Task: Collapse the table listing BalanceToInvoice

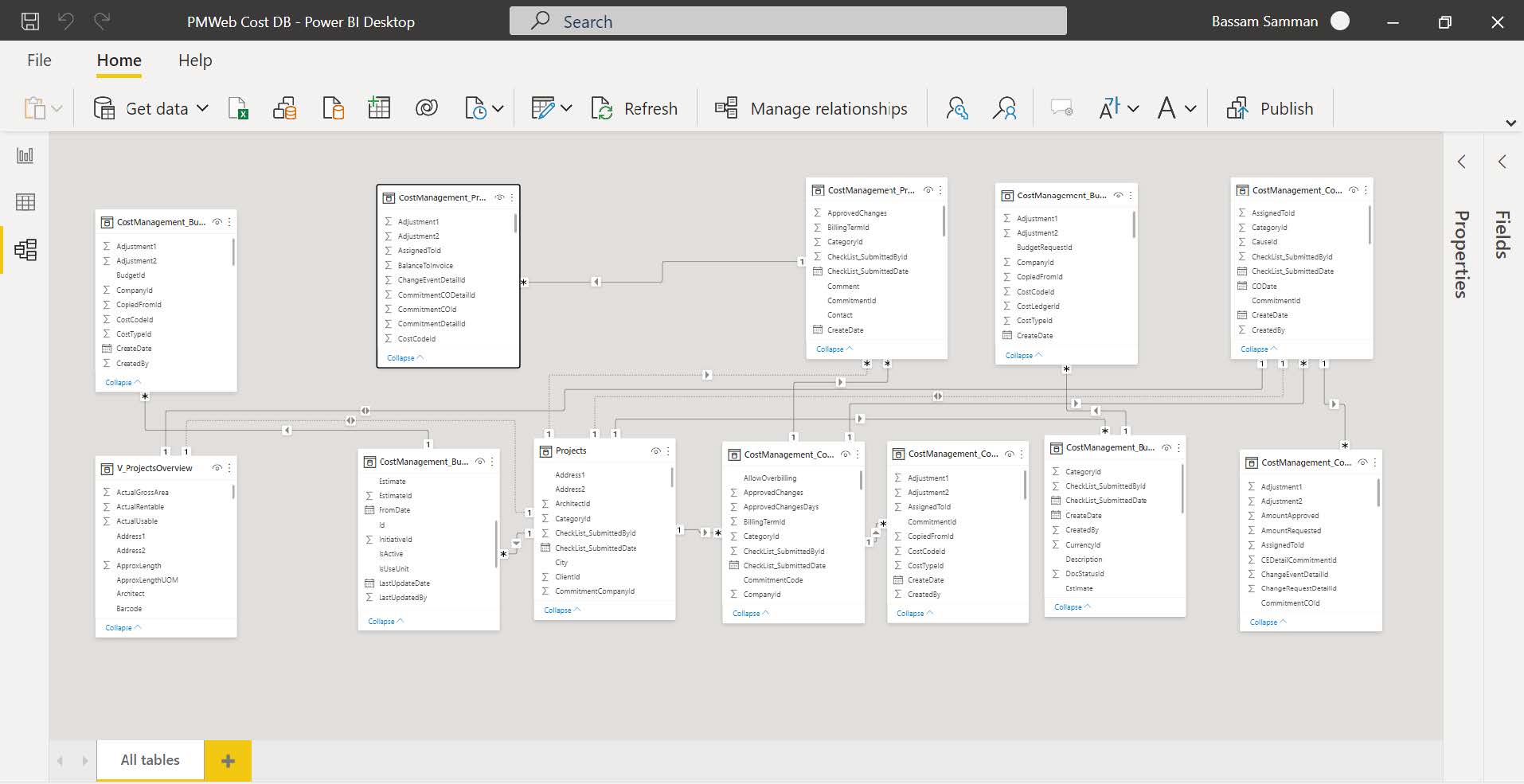Action: tap(405, 358)
